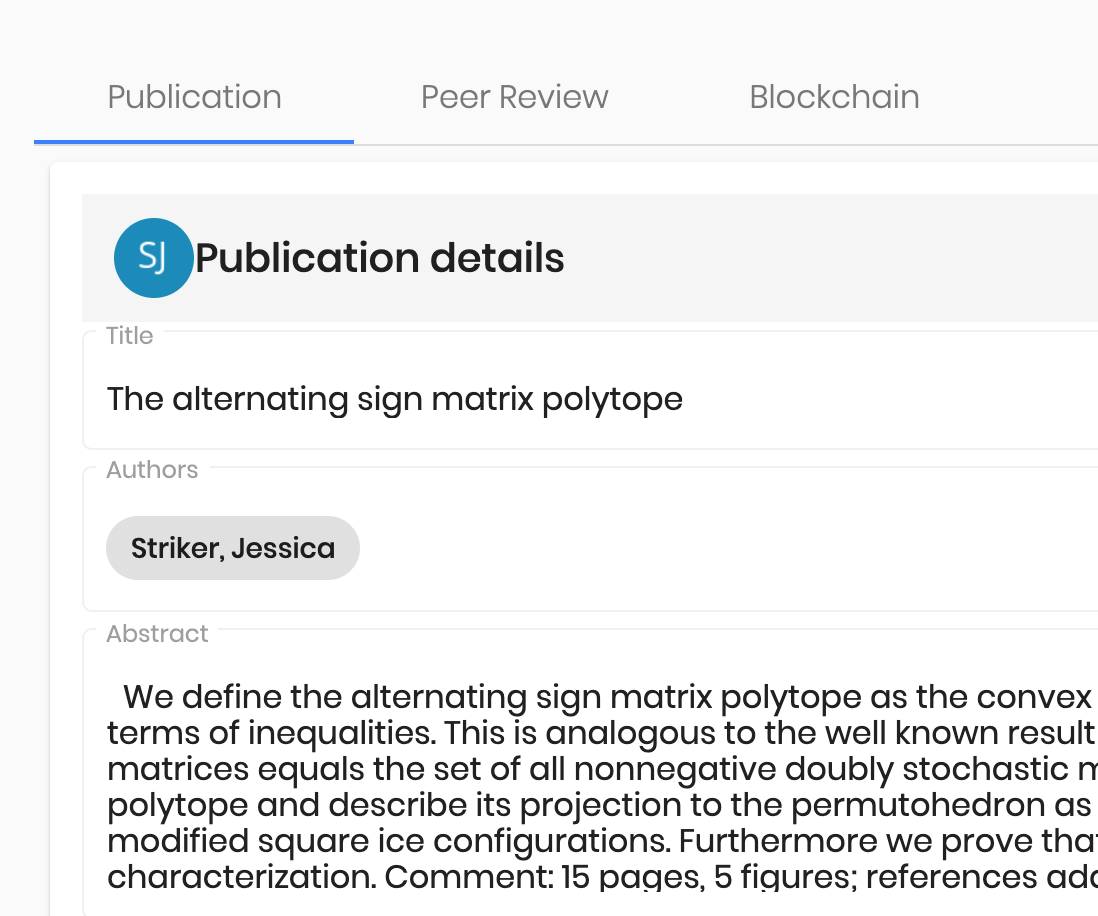Click the blue underline under the Publication tab
The height and width of the screenshot is (916, 1098).
click(x=194, y=141)
